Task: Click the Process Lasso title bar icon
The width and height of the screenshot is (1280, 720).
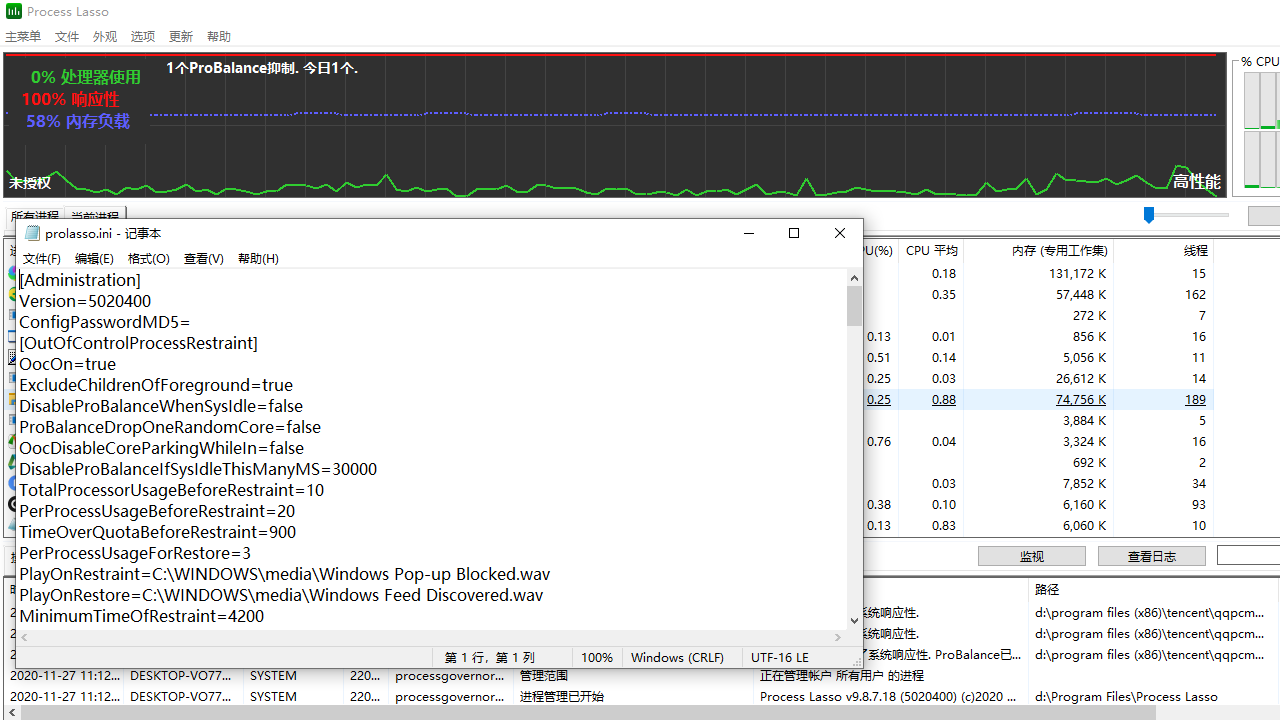Action: coord(14,12)
